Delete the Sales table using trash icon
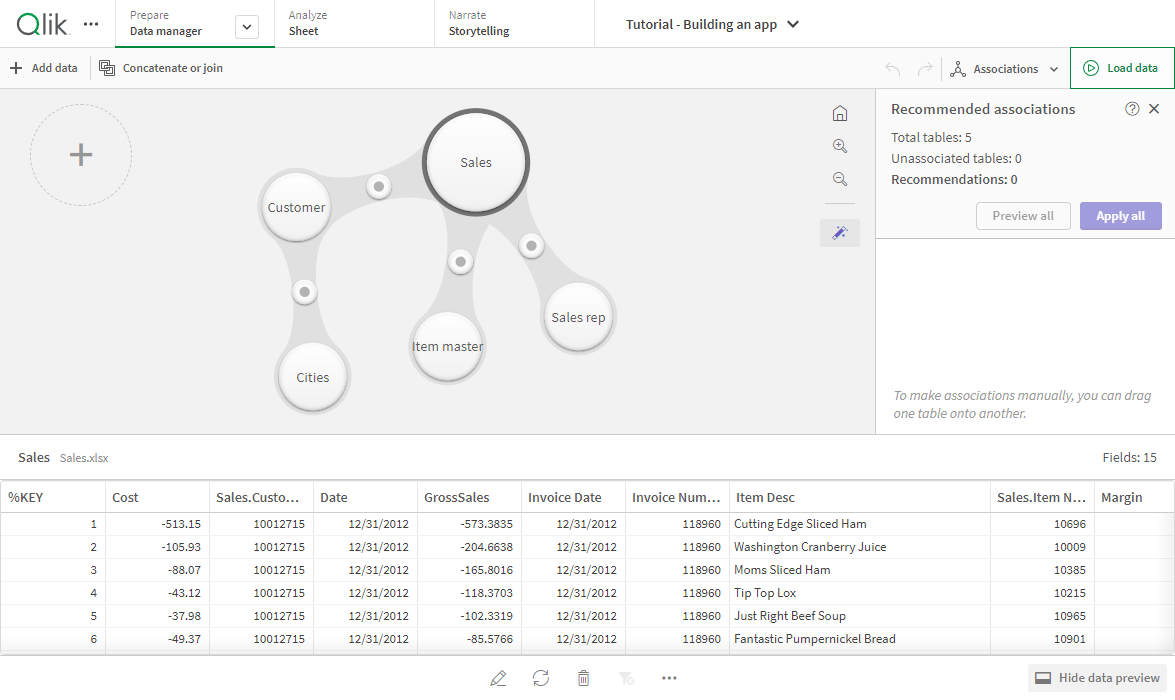1175x700 pixels. pos(584,678)
